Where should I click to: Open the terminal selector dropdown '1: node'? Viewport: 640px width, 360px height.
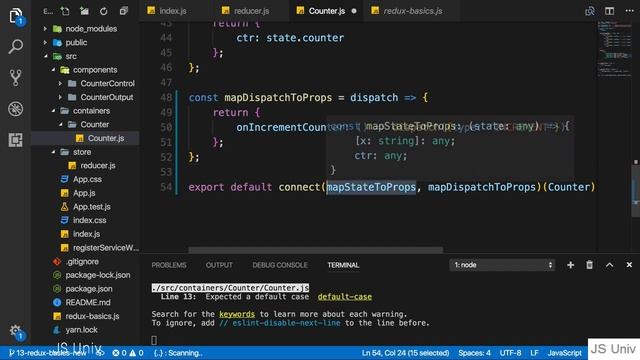pyautogui.click(x=502, y=265)
